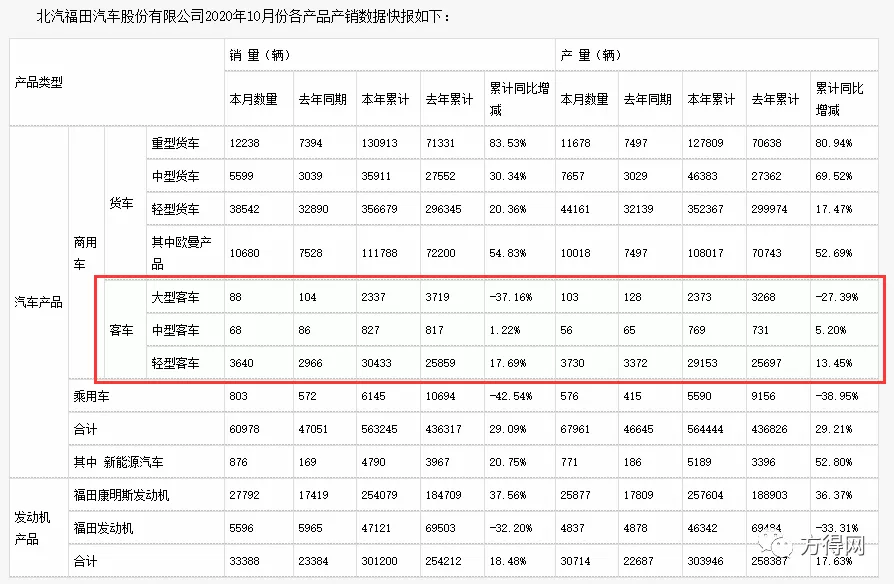Click -37.16% in the 大型客车 row

pos(511,297)
